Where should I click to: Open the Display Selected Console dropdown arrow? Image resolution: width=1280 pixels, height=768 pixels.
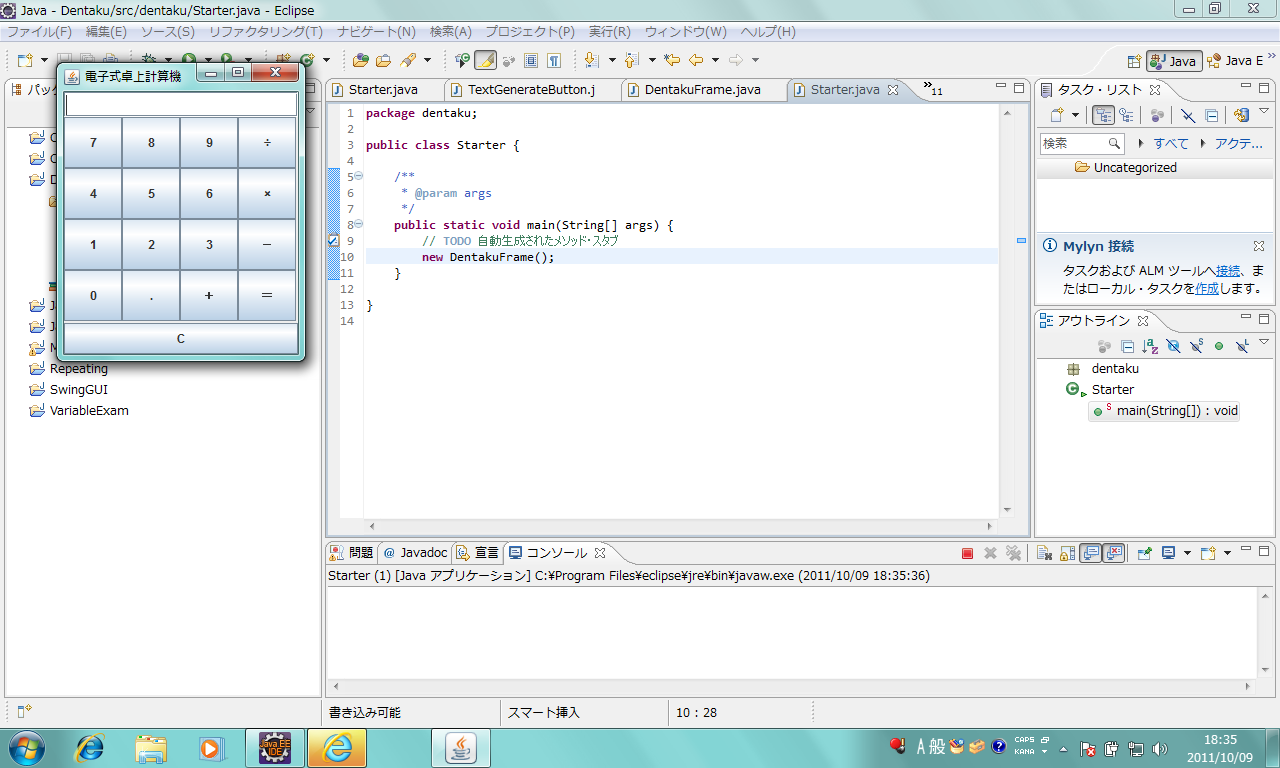tap(1187, 553)
